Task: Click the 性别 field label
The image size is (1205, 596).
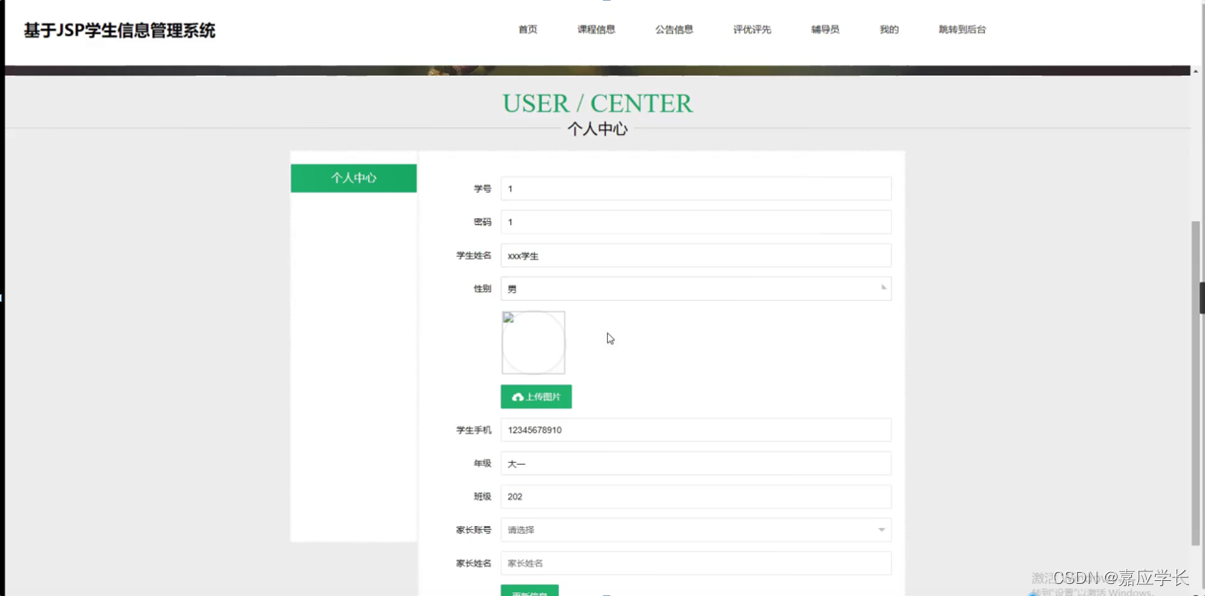Action: [x=482, y=289]
